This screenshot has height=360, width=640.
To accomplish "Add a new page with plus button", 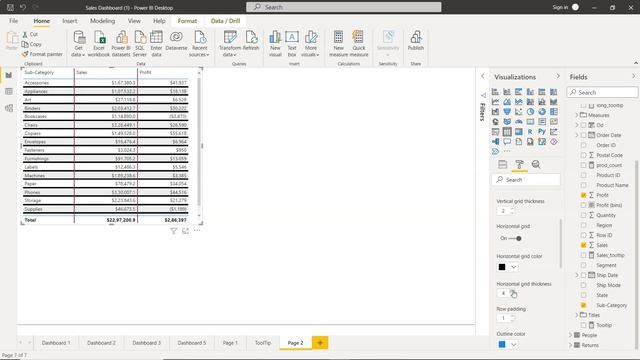I will click(x=320, y=343).
